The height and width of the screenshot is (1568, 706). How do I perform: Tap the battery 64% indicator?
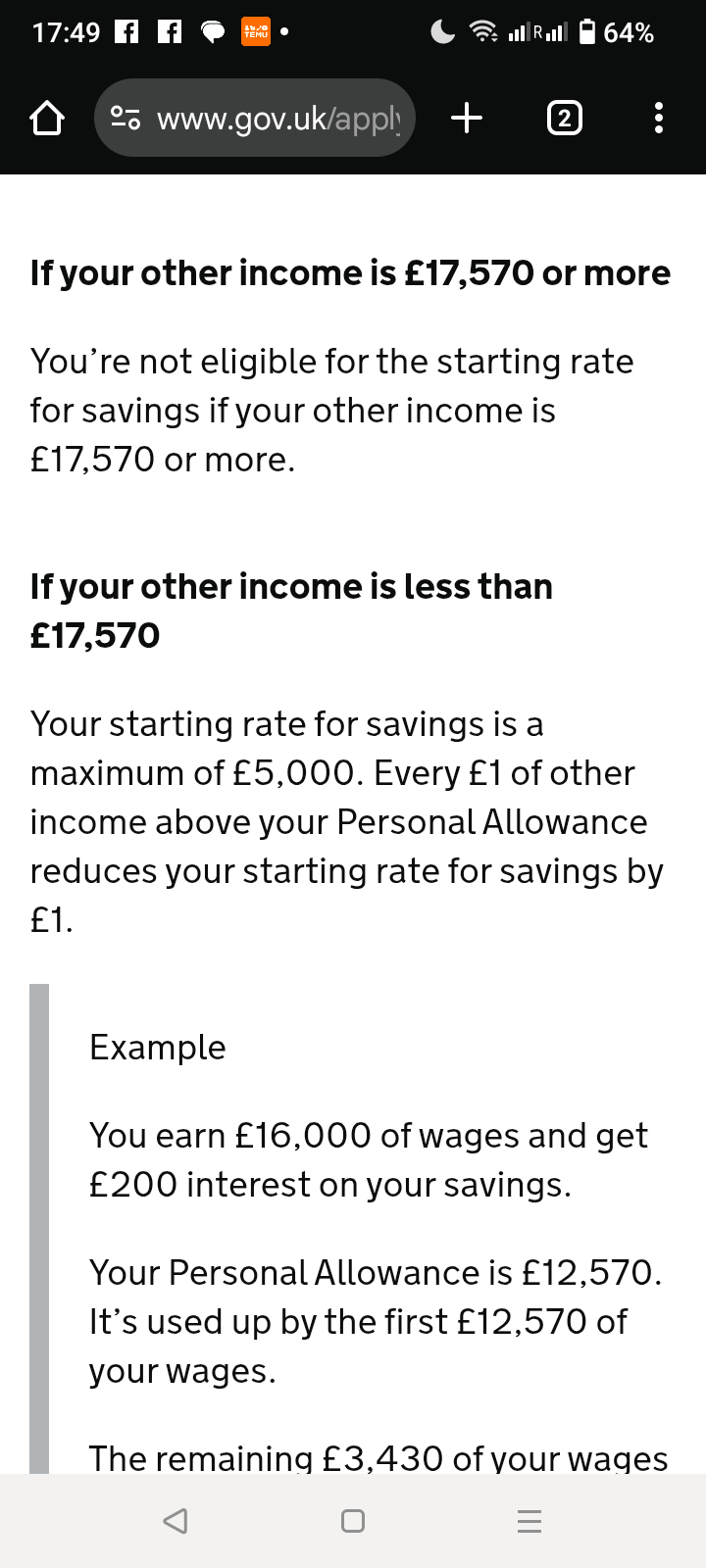pyautogui.click(x=617, y=32)
